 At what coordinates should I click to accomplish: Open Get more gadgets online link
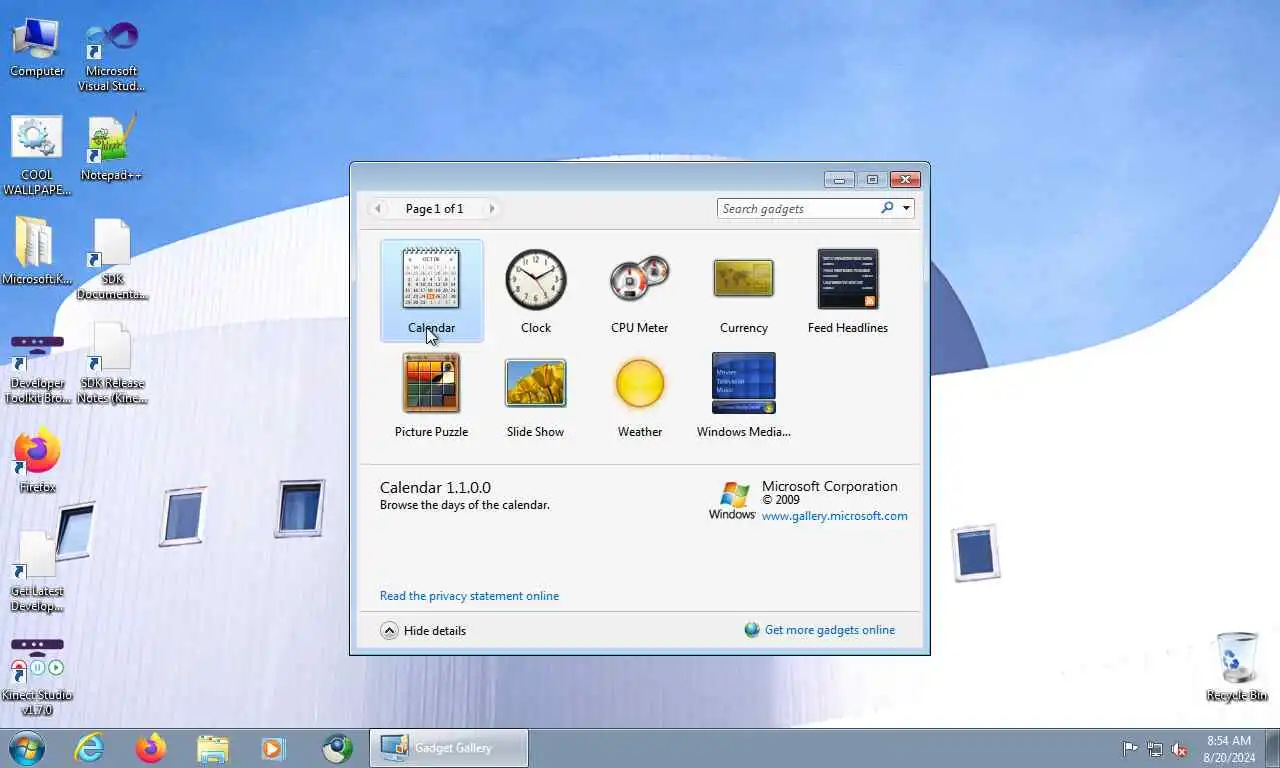pyautogui.click(x=830, y=630)
